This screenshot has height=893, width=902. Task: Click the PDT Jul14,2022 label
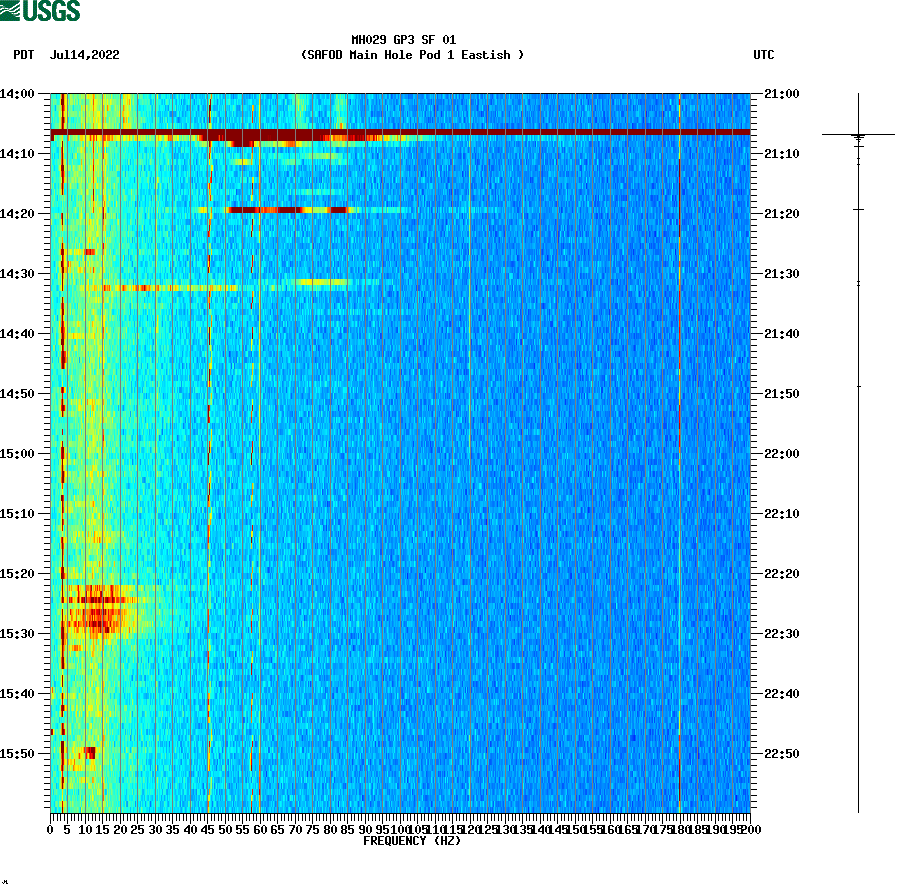pos(65,56)
